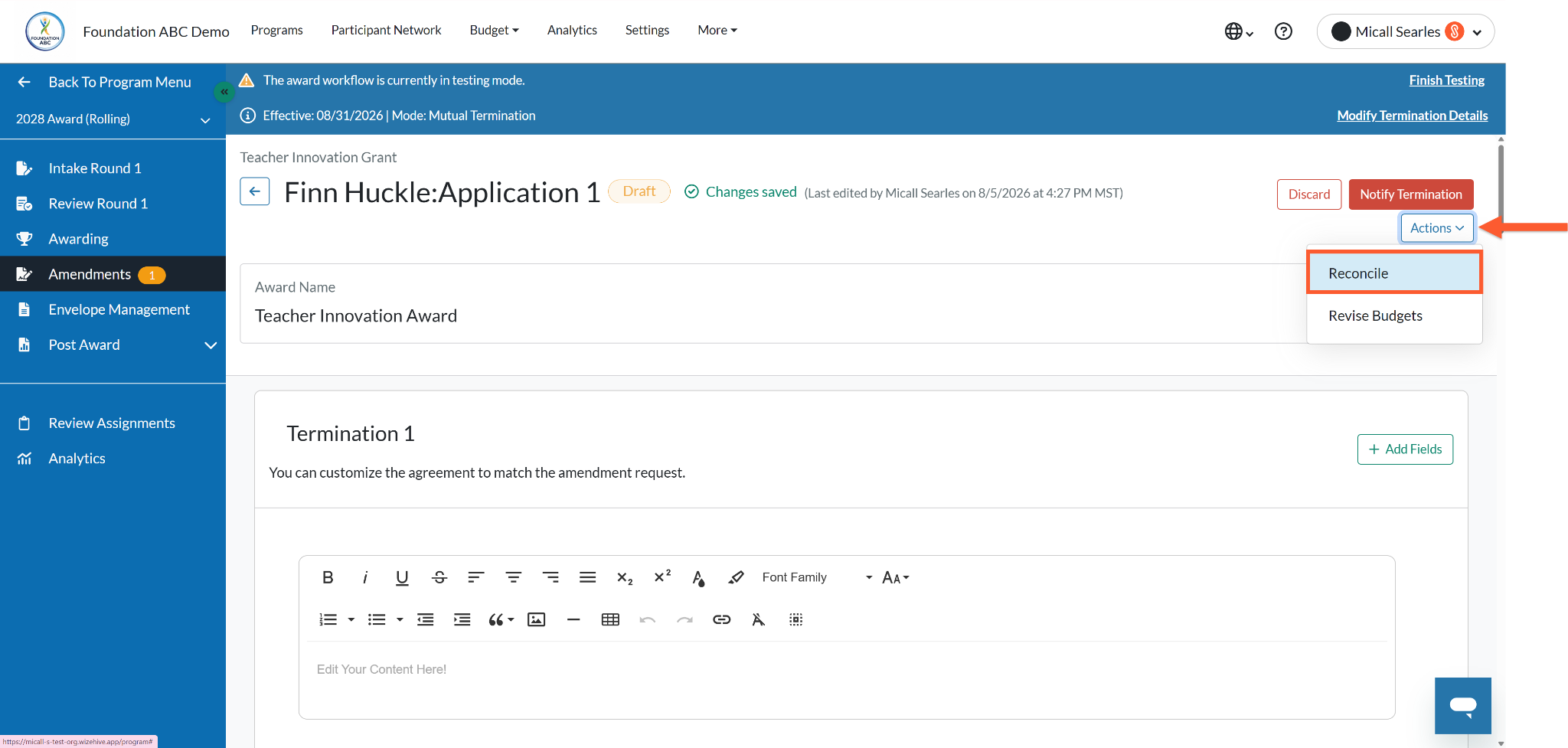The height and width of the screenshot is (748, 1568).
Task: Open the background highlight color tool
Action: point(736,577)
